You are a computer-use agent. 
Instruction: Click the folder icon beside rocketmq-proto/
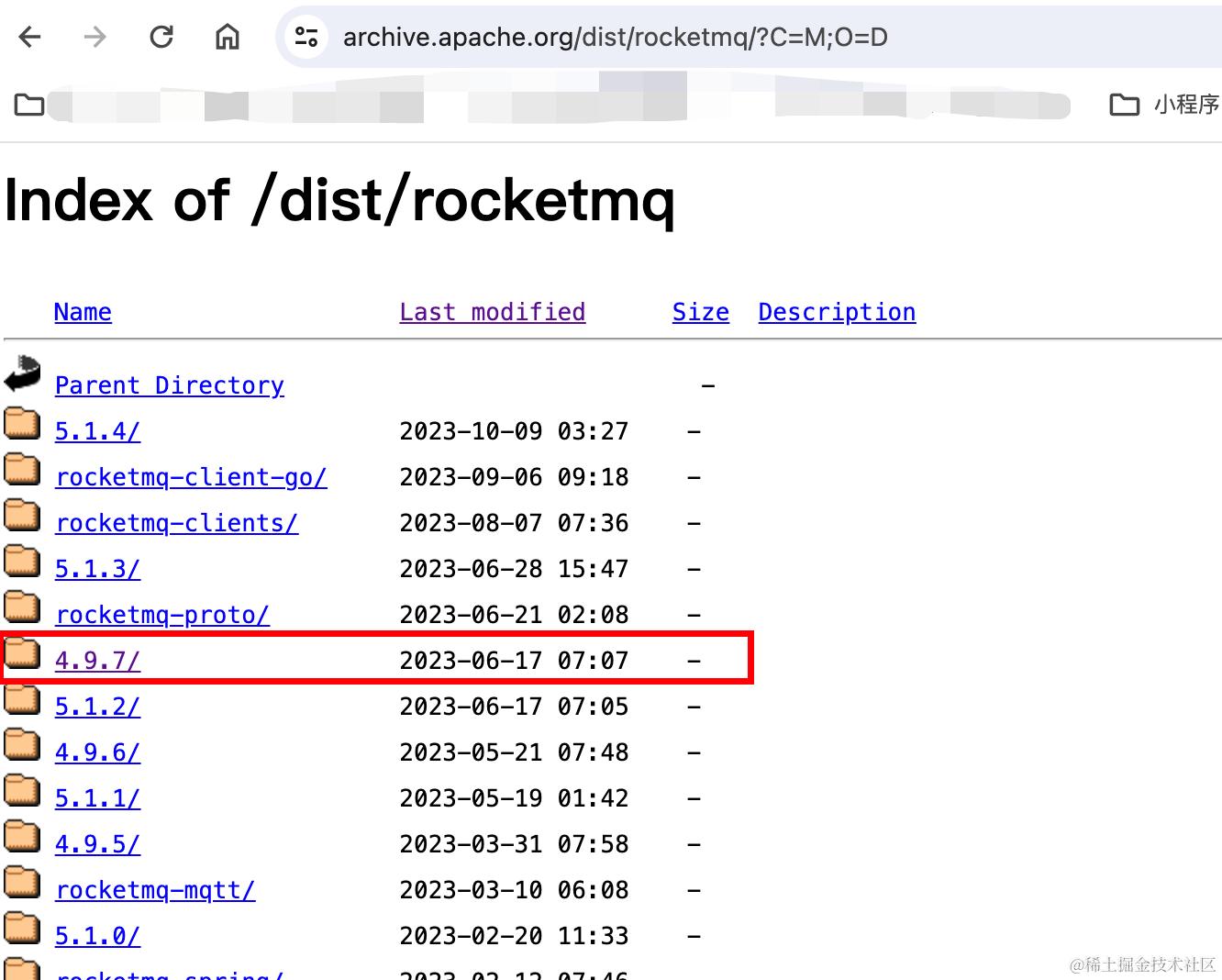pos(22,607)
